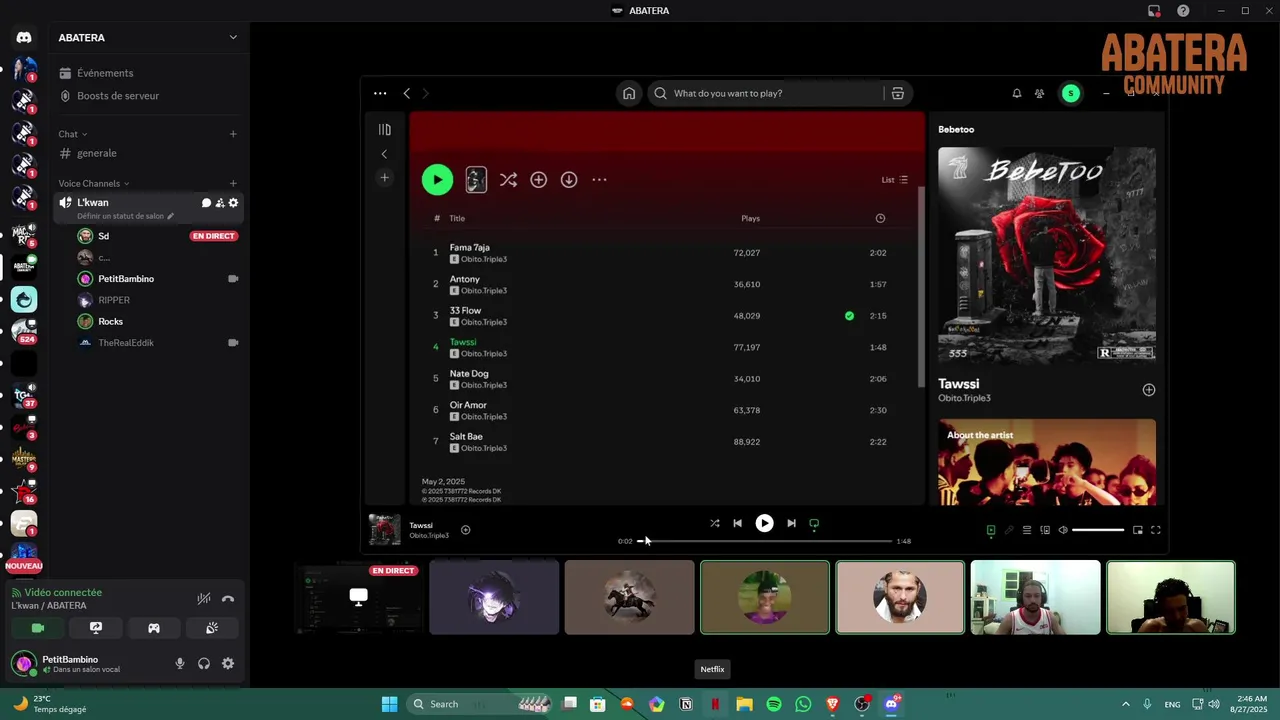Deafen audio with headphones icon

(x=204, y=663)
